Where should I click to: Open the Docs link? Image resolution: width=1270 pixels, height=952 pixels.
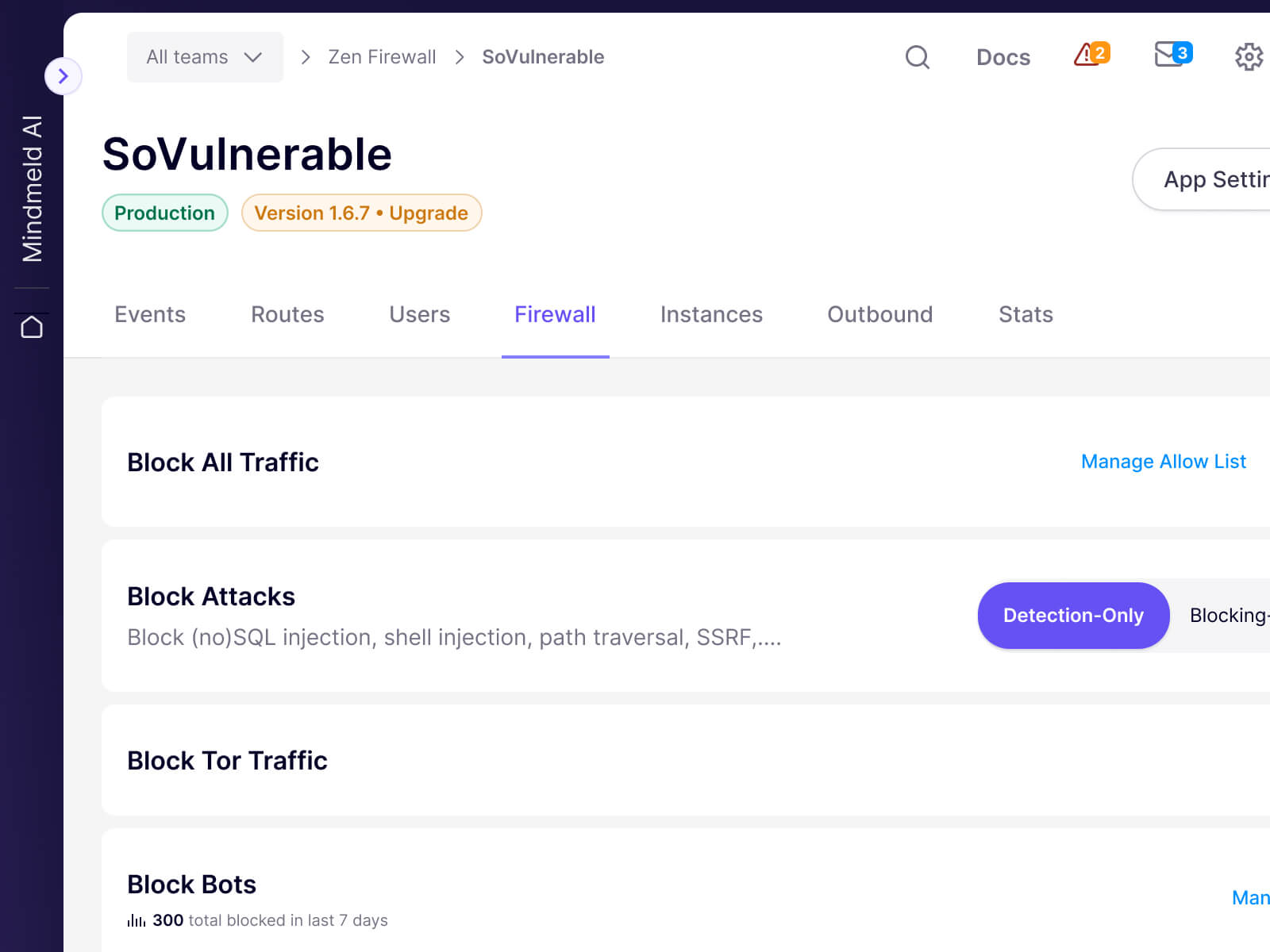[x=1003, y=57]
